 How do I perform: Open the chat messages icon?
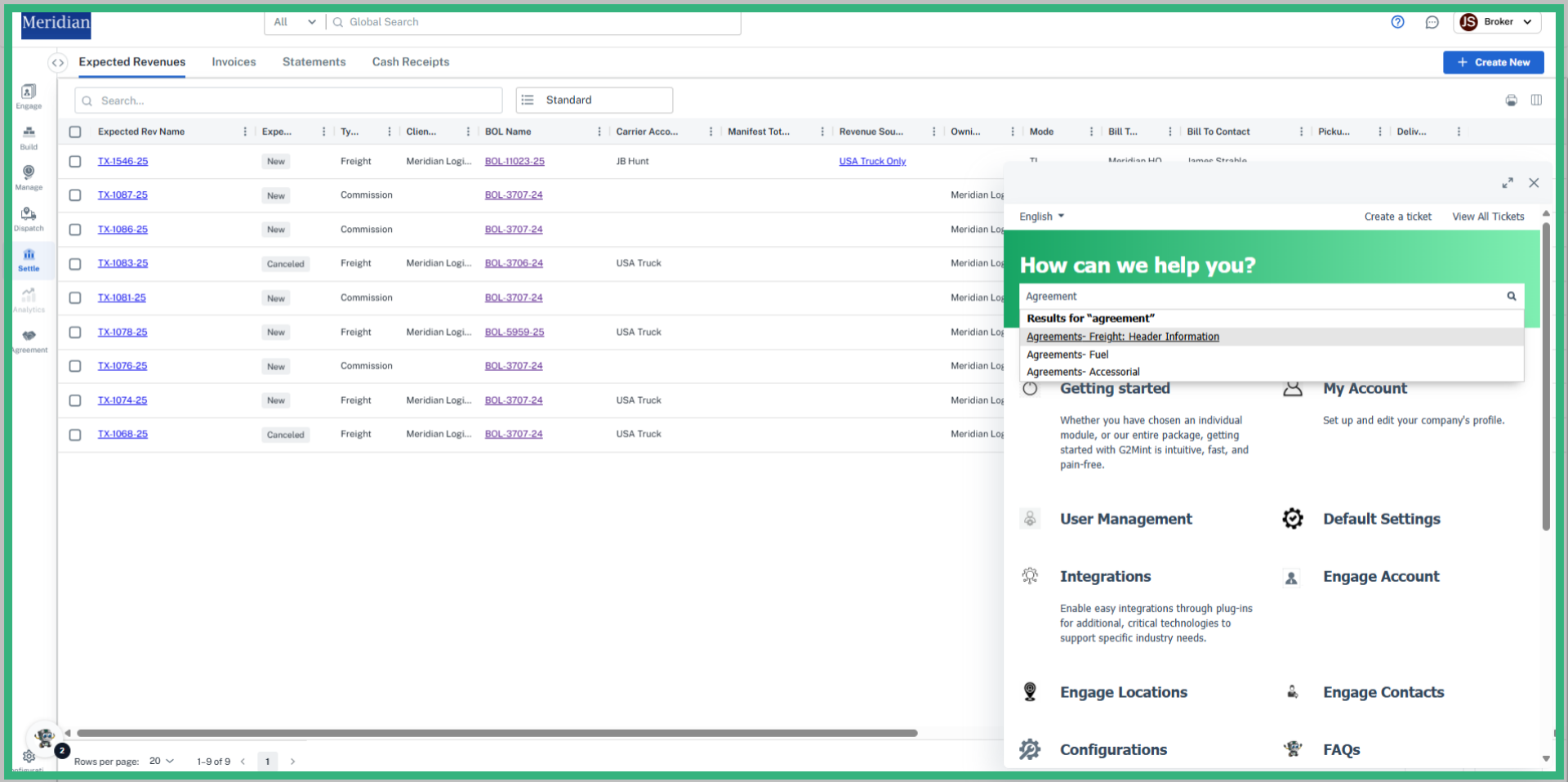1432,22
